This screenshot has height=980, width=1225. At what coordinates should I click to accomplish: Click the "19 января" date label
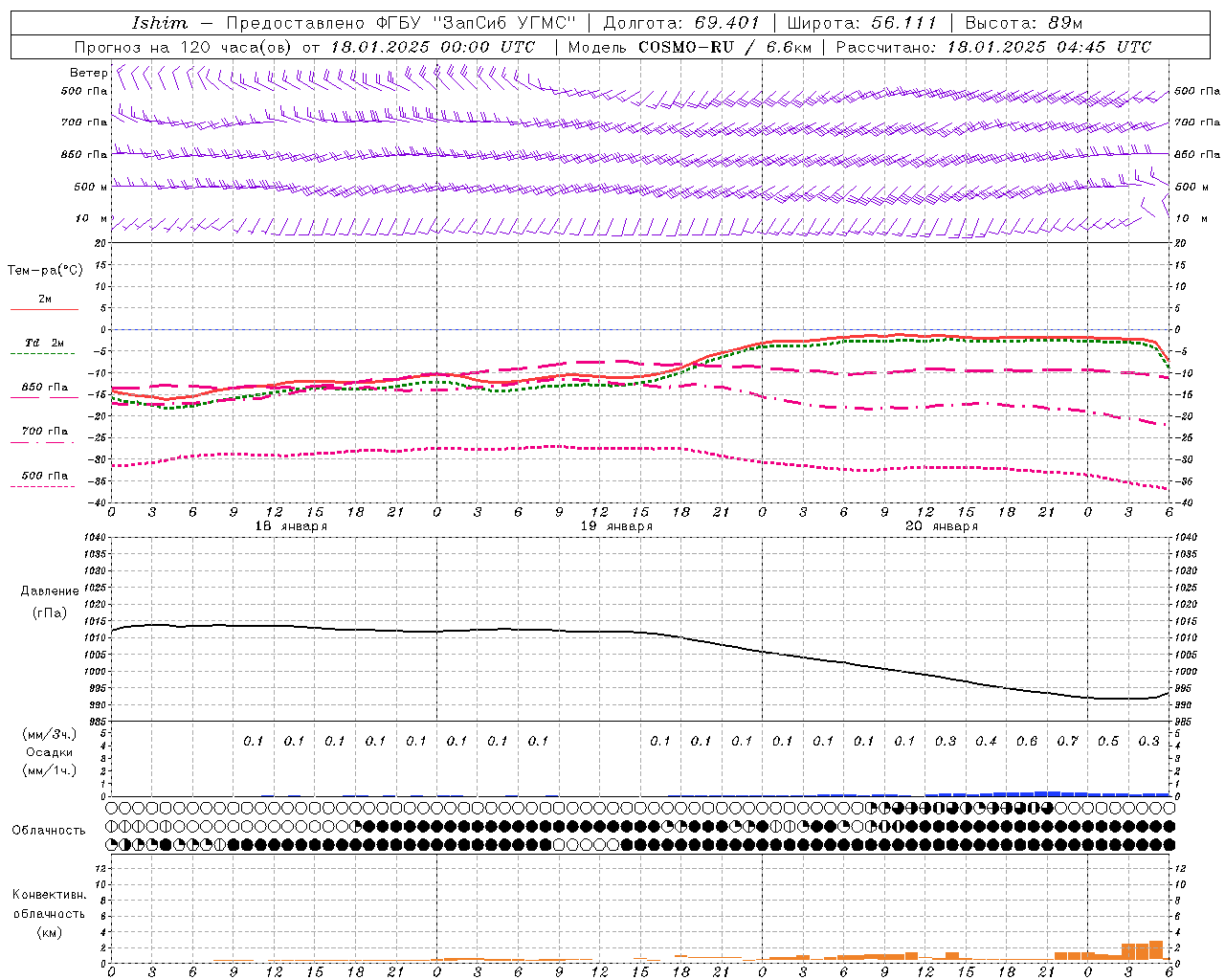tap(616, 526)
